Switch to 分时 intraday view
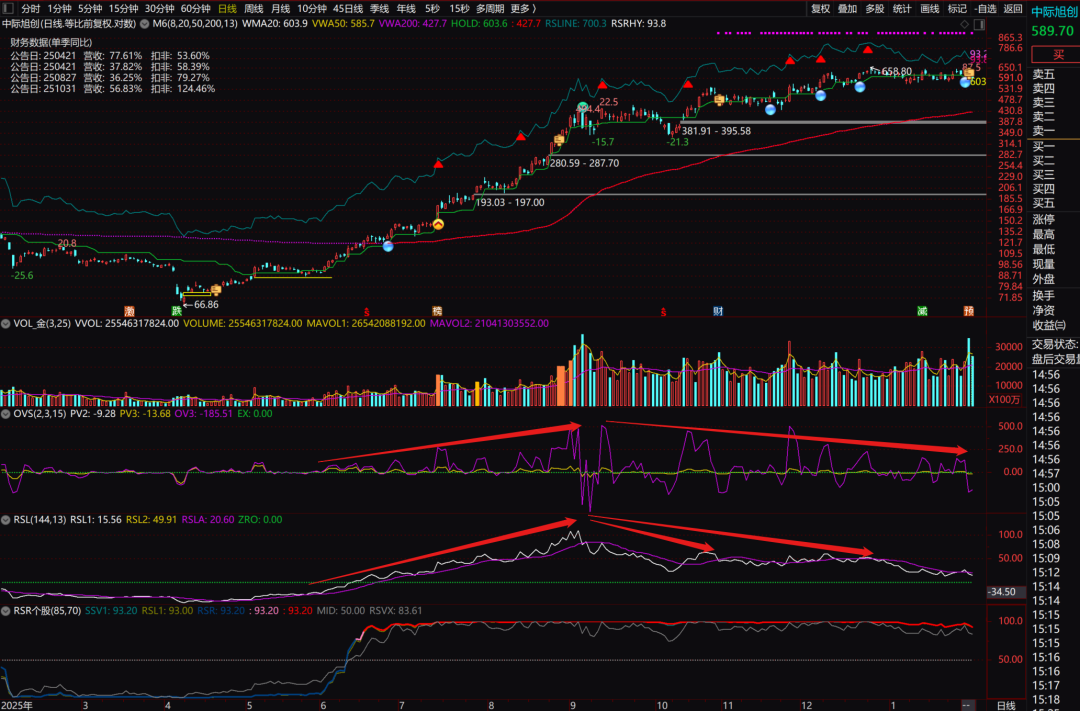This screenshot has width=1080, height=711. (x=30, y=9)
